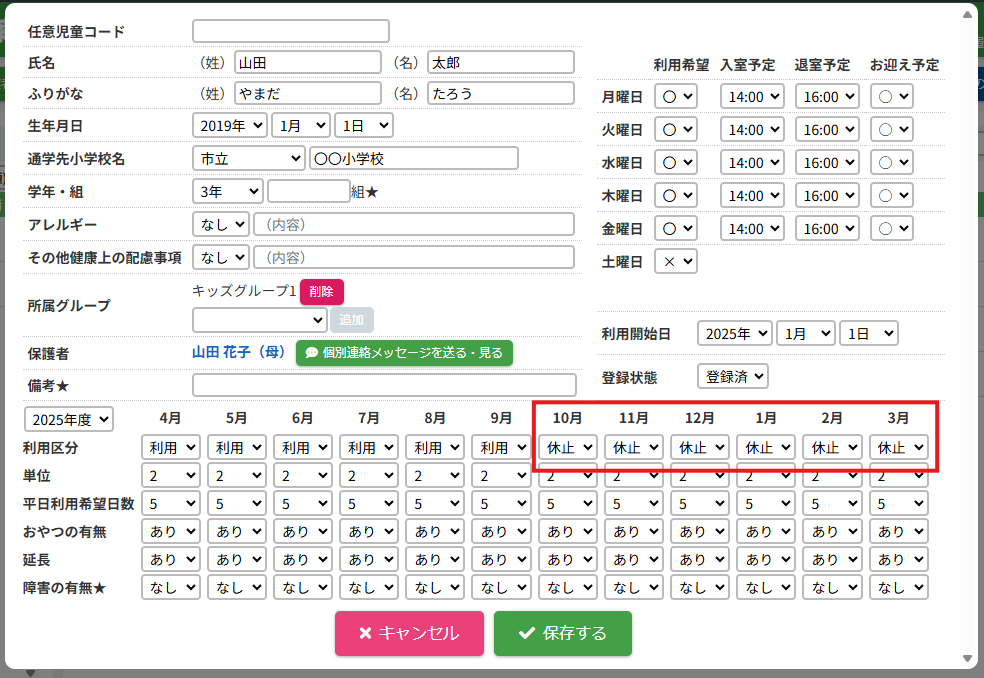Image resolution: width=984 pixels, height=678 pixels.
Task: Open the 2025年度 fiscal year dropdown
Action: tap(69, 419)
